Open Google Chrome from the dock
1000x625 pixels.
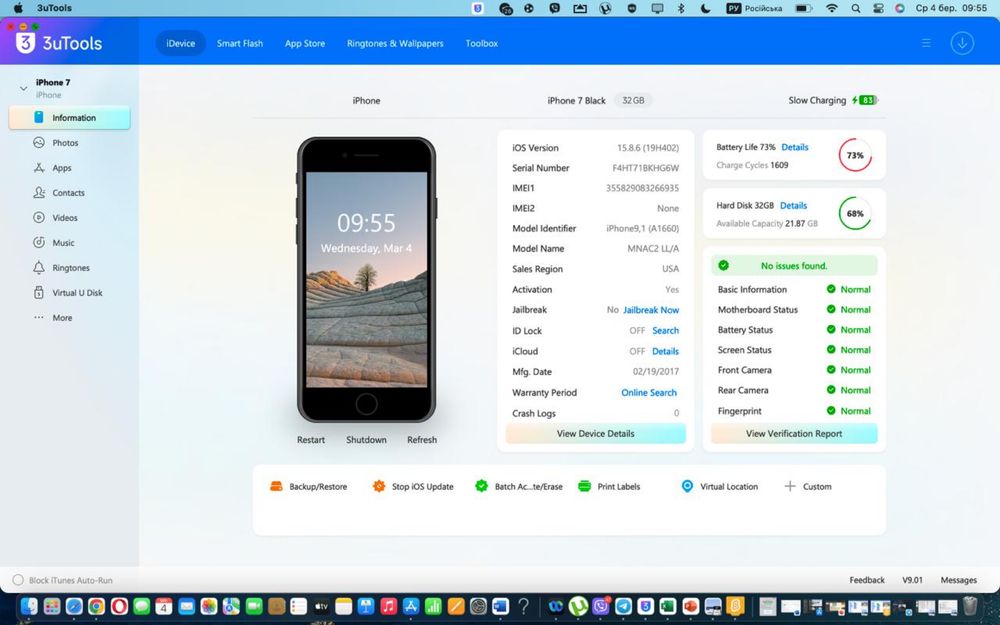point(96,606)
